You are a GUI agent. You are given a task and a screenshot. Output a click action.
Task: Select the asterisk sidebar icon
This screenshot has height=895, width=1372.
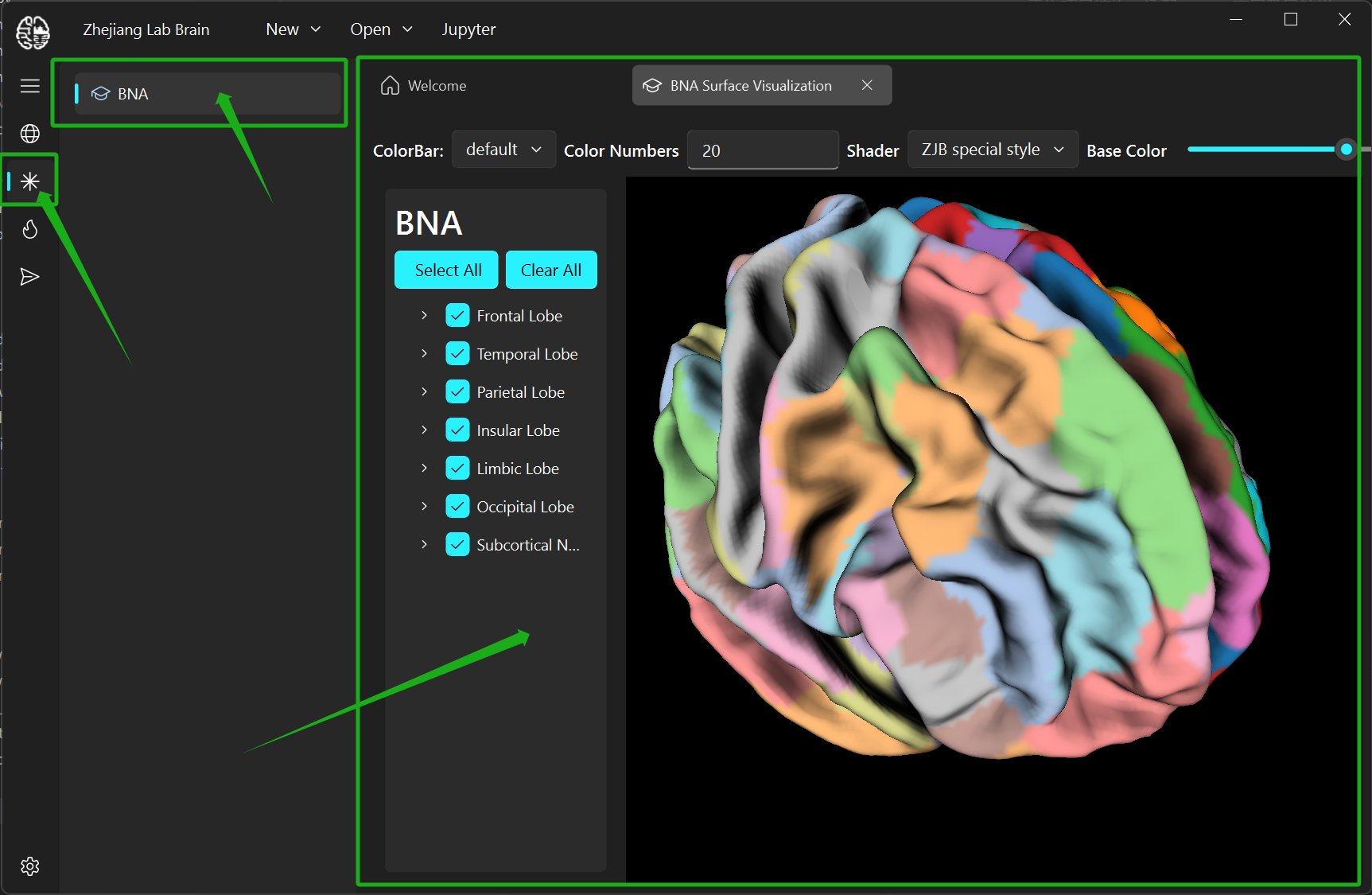30,181
